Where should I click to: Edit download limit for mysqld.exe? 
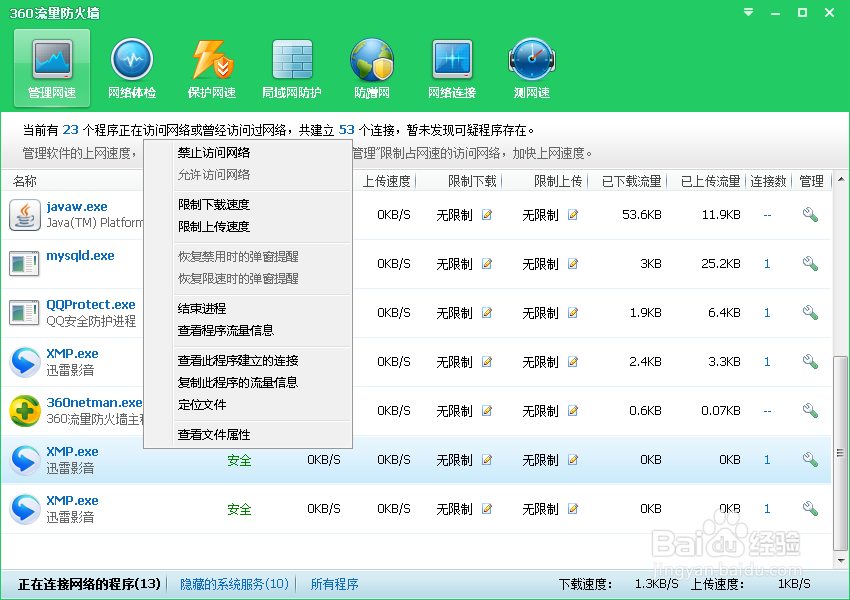[x=487, y=264]
